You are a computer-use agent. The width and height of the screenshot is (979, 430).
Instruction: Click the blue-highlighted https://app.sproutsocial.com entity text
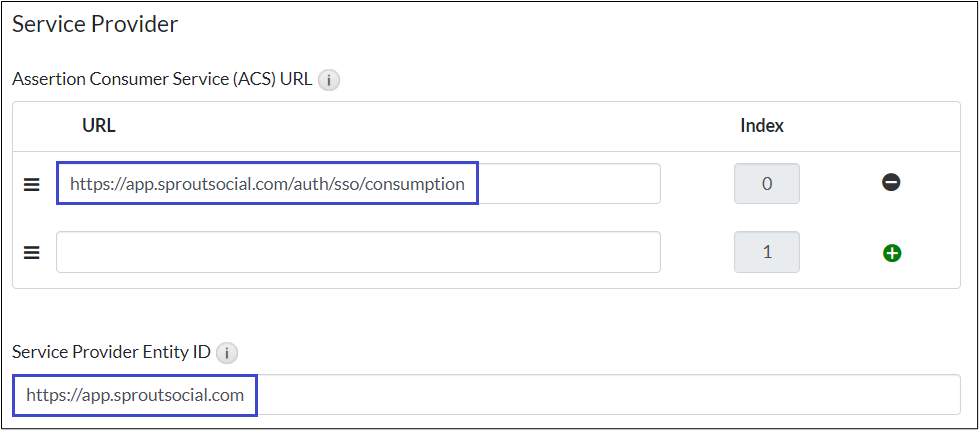pos(135,395)
